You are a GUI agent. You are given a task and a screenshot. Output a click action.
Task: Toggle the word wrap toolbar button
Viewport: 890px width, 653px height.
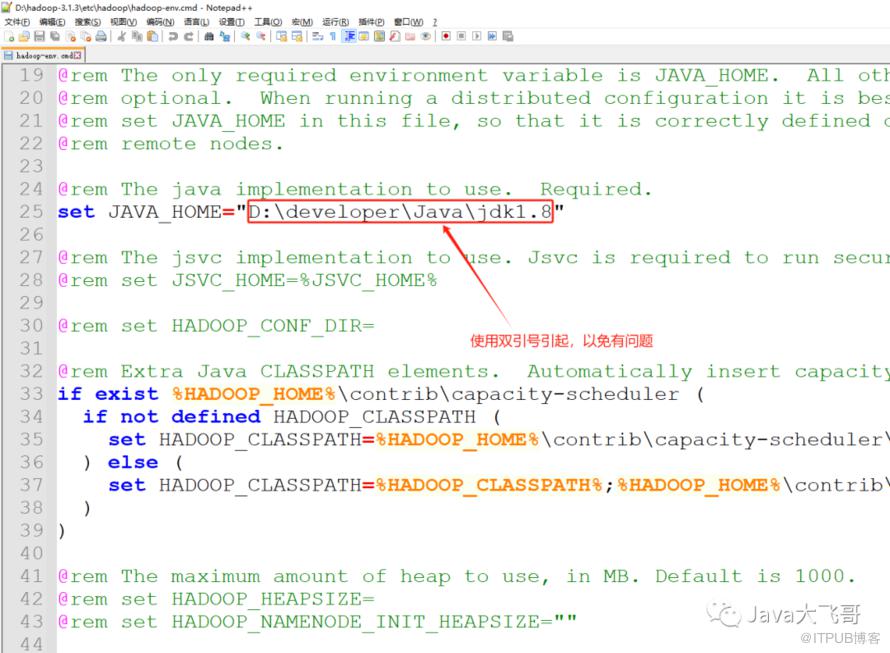point(317,37)
